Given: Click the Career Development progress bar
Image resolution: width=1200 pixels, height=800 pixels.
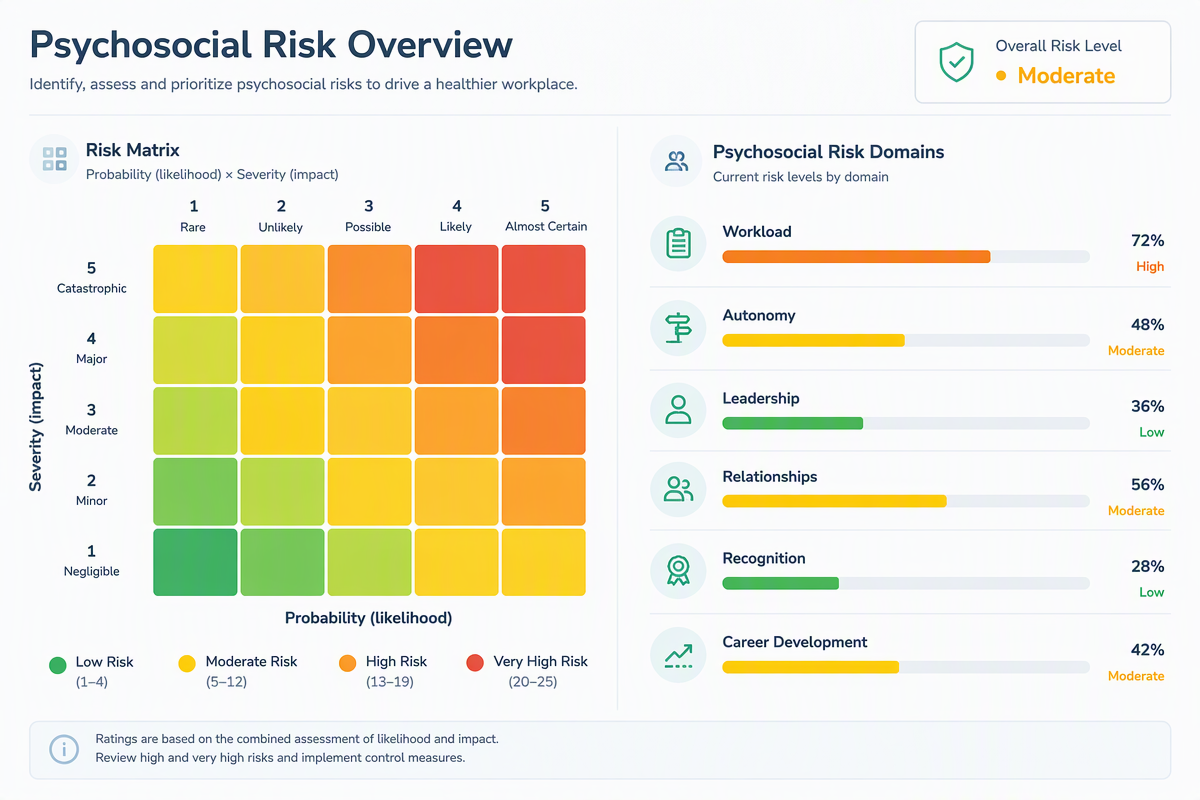Looking at the screenshot, I should pos(906,667).
